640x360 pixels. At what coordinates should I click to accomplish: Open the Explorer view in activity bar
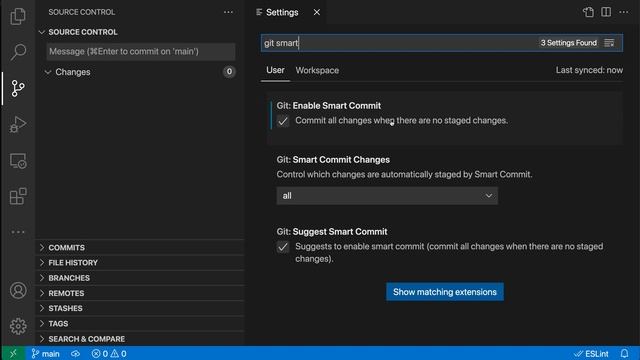(18, 16)
